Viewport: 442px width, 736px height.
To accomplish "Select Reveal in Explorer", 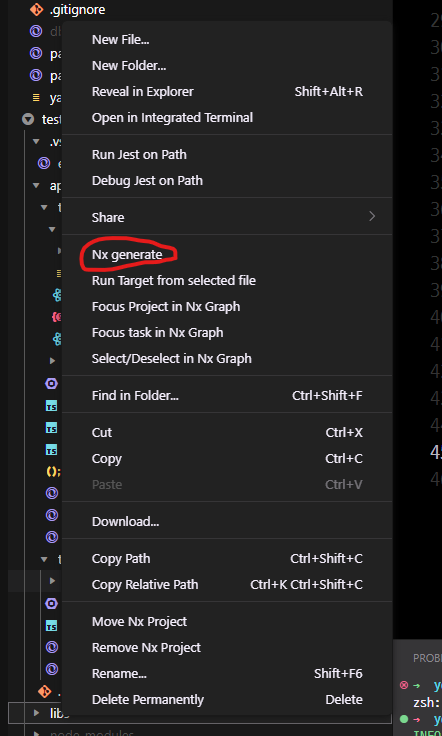I will [143, 92].
